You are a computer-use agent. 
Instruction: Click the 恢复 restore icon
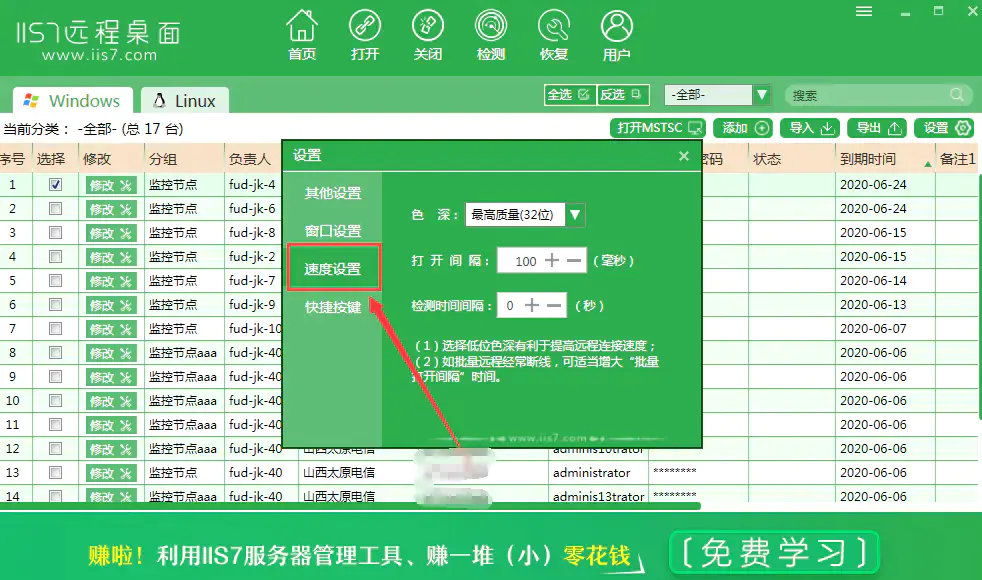[x=554, y=36]
